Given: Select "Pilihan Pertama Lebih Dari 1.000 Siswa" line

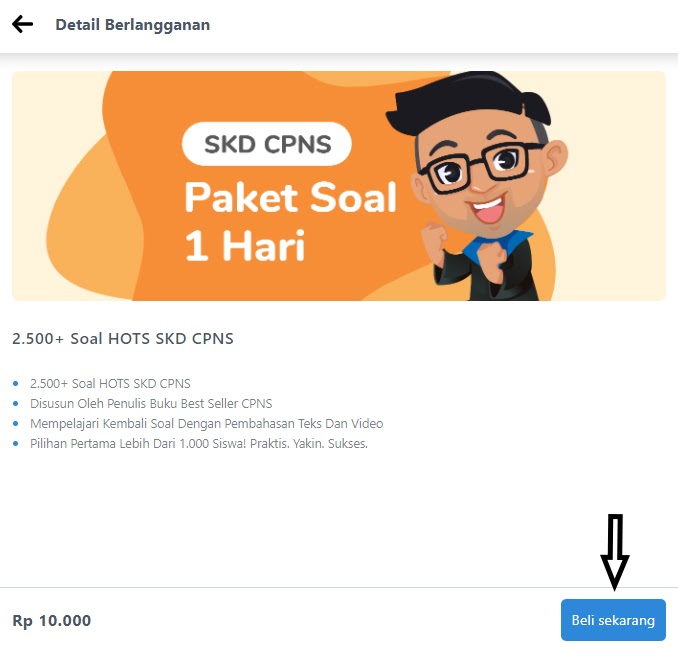Looking at the screenshot, I should coord(199,444).
